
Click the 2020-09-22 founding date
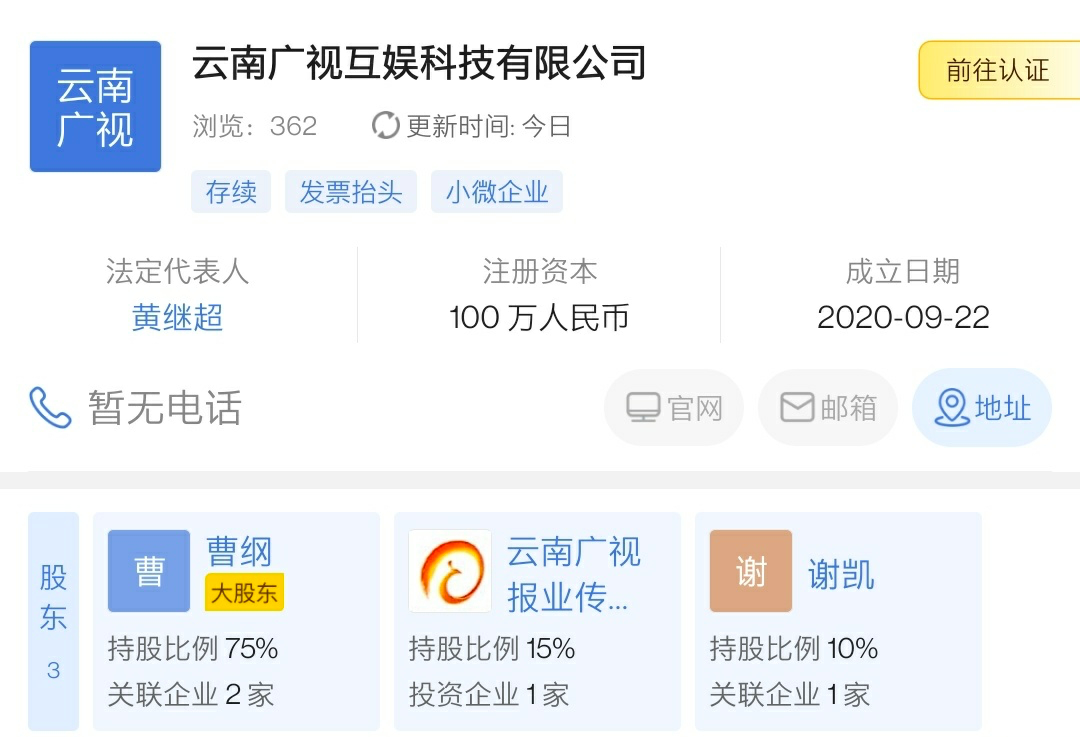[x=903, y=318]
